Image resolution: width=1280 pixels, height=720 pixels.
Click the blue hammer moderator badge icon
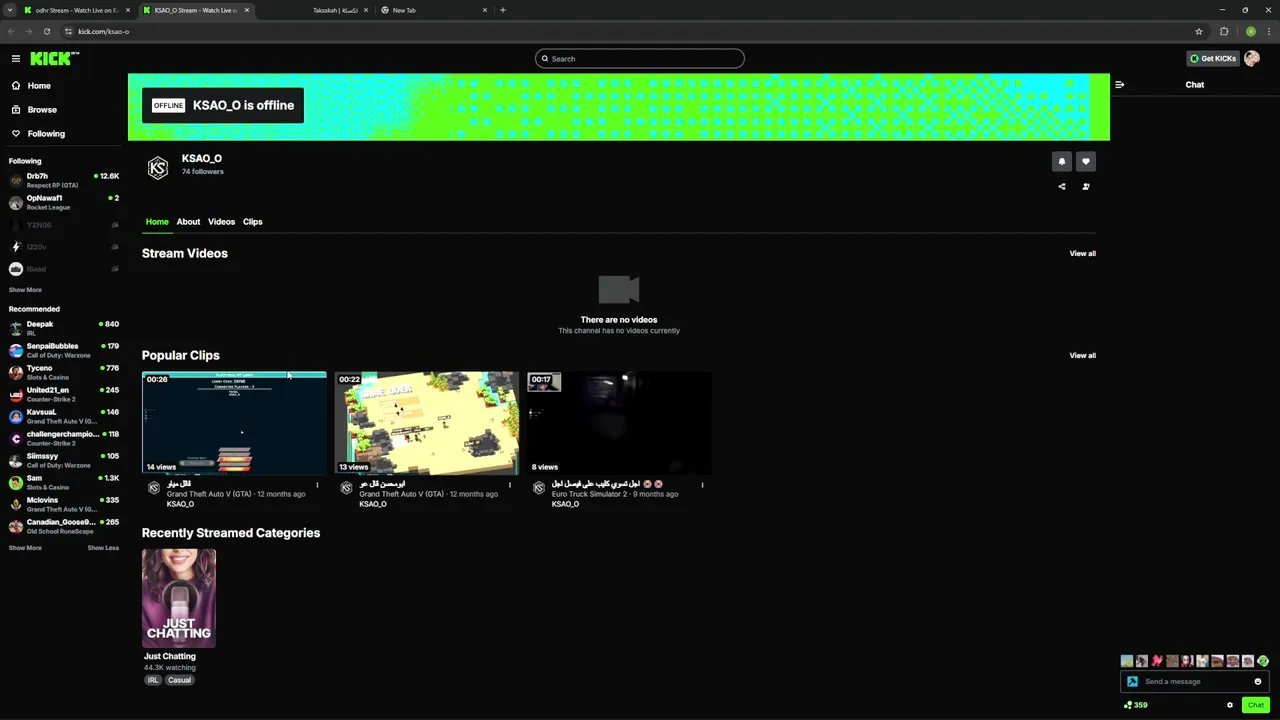(1132, 682)
